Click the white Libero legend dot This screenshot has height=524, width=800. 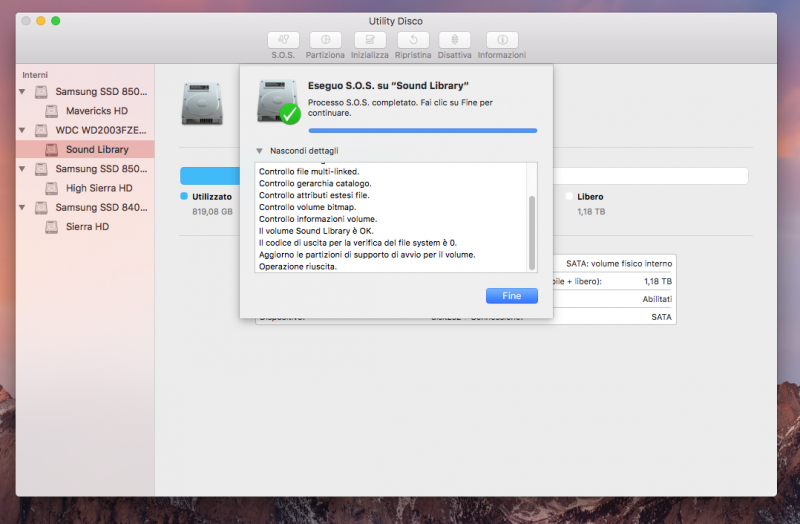click(x=569, y=196)
